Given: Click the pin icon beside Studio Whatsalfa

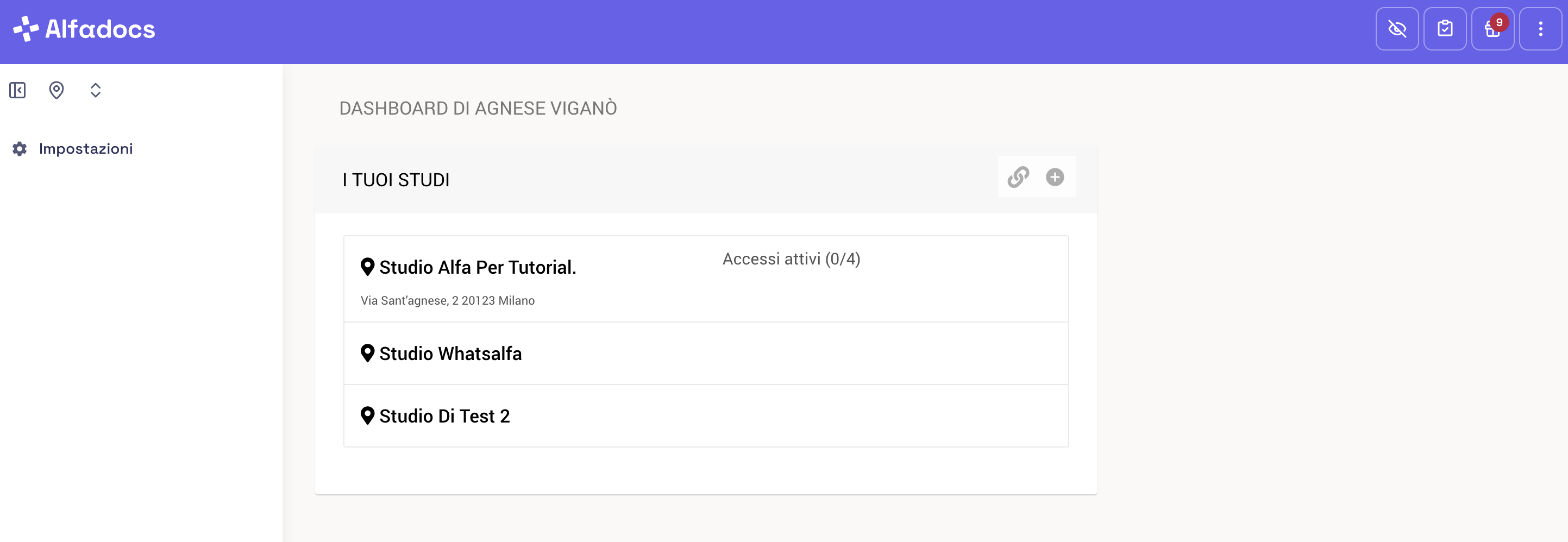Looking at the screenshot, I should pos(367,354).
